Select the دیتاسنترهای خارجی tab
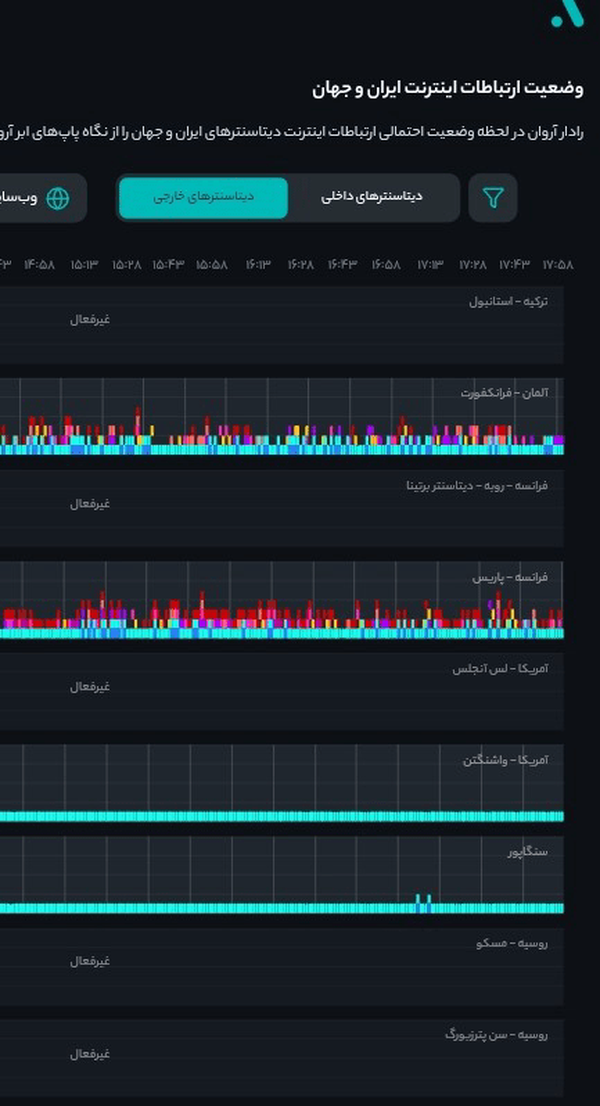Viewport: 600px width, 1106px height. tap(203, 198)
